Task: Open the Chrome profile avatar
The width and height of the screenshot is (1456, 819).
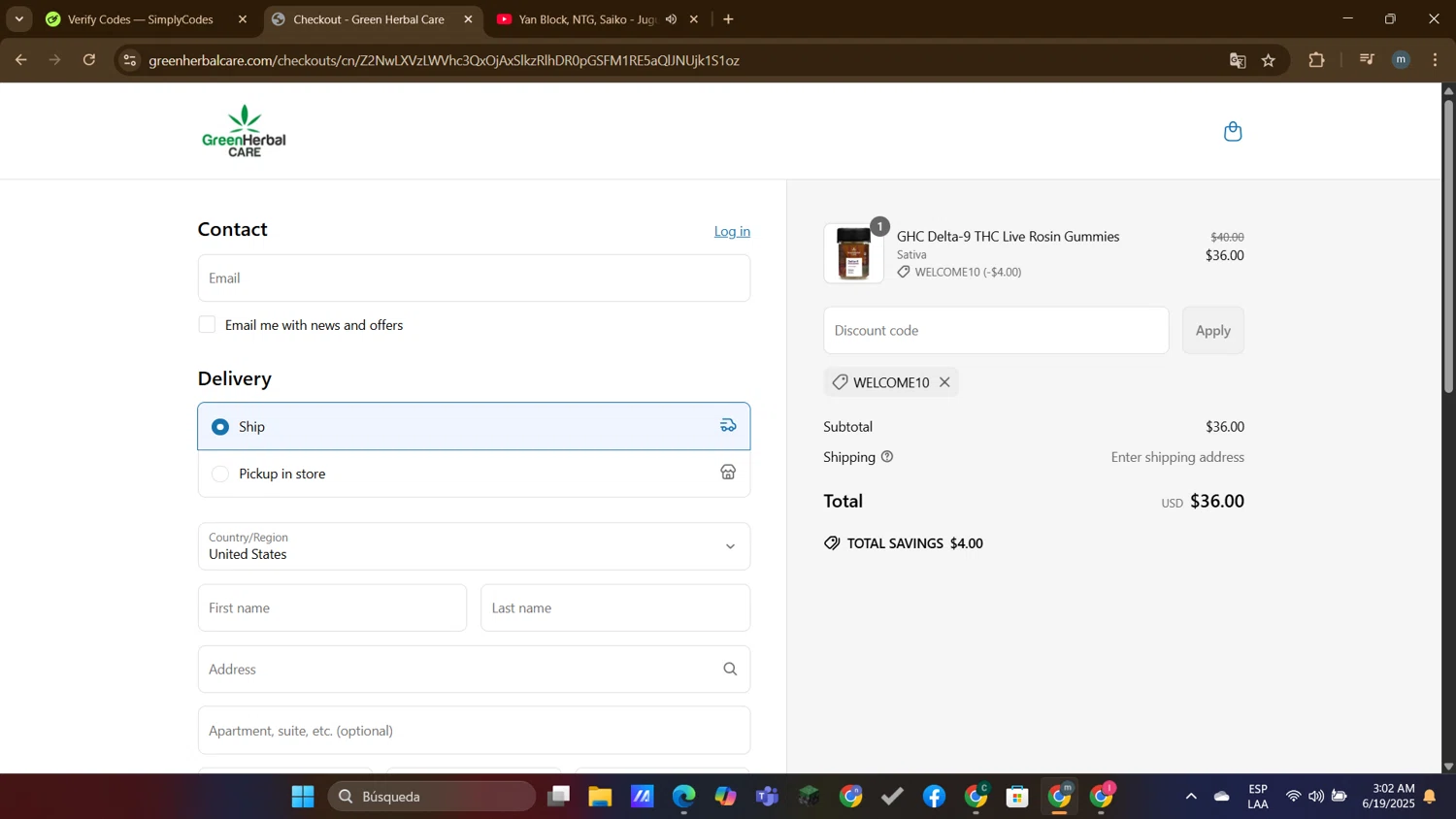Action: point(1401,60)
